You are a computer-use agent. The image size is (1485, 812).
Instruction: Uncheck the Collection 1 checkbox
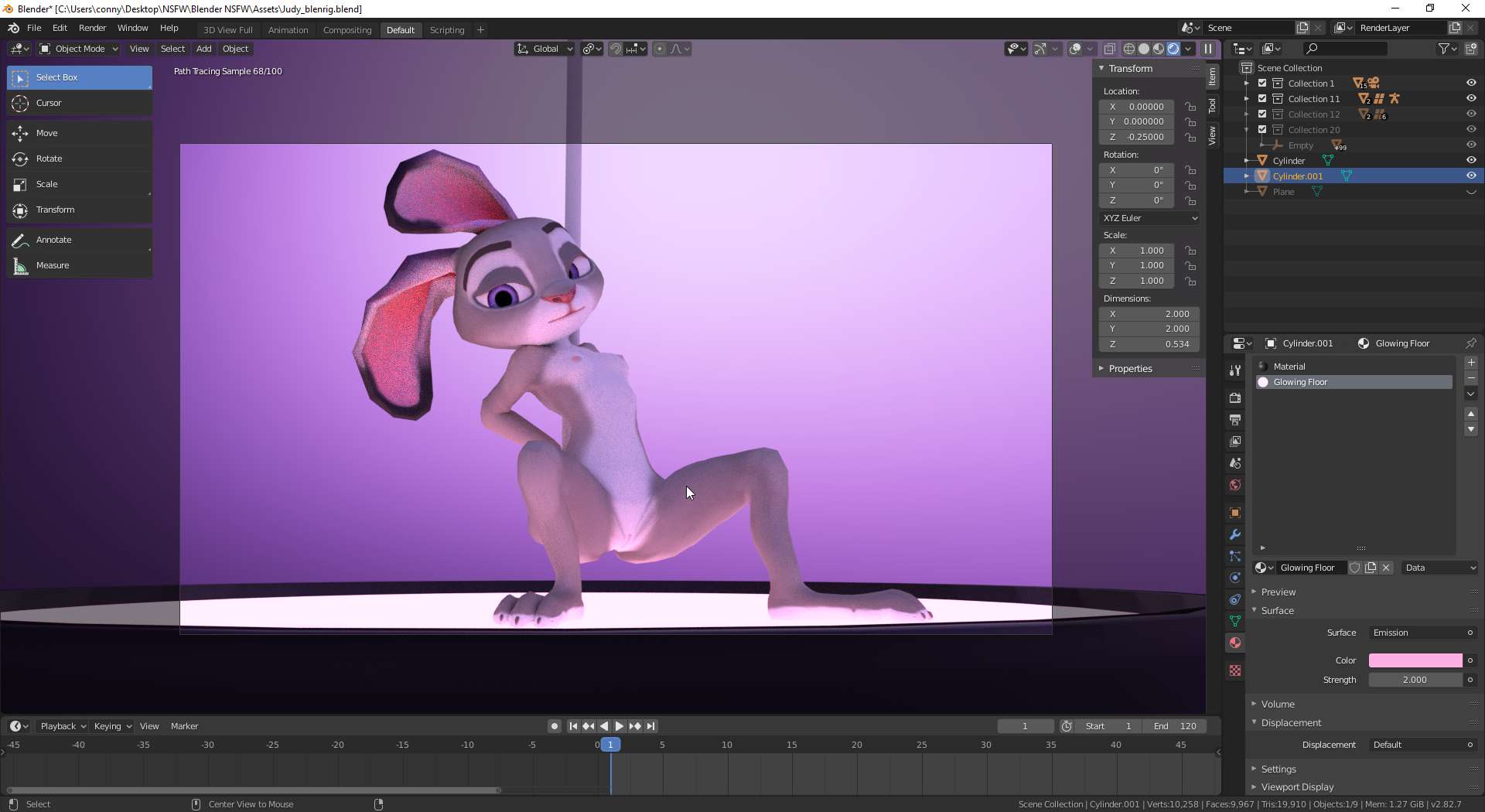pyautogui.click(x=1262, y=84)
